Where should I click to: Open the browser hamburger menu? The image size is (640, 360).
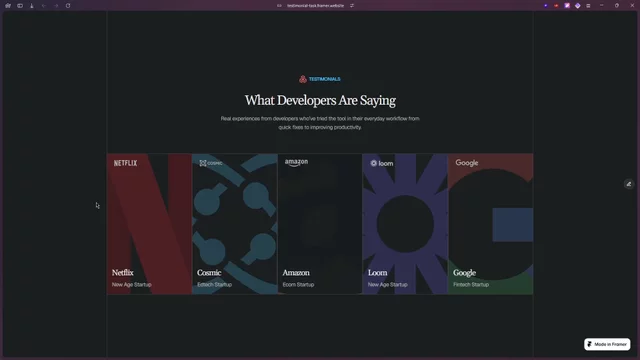pos(588,6)
